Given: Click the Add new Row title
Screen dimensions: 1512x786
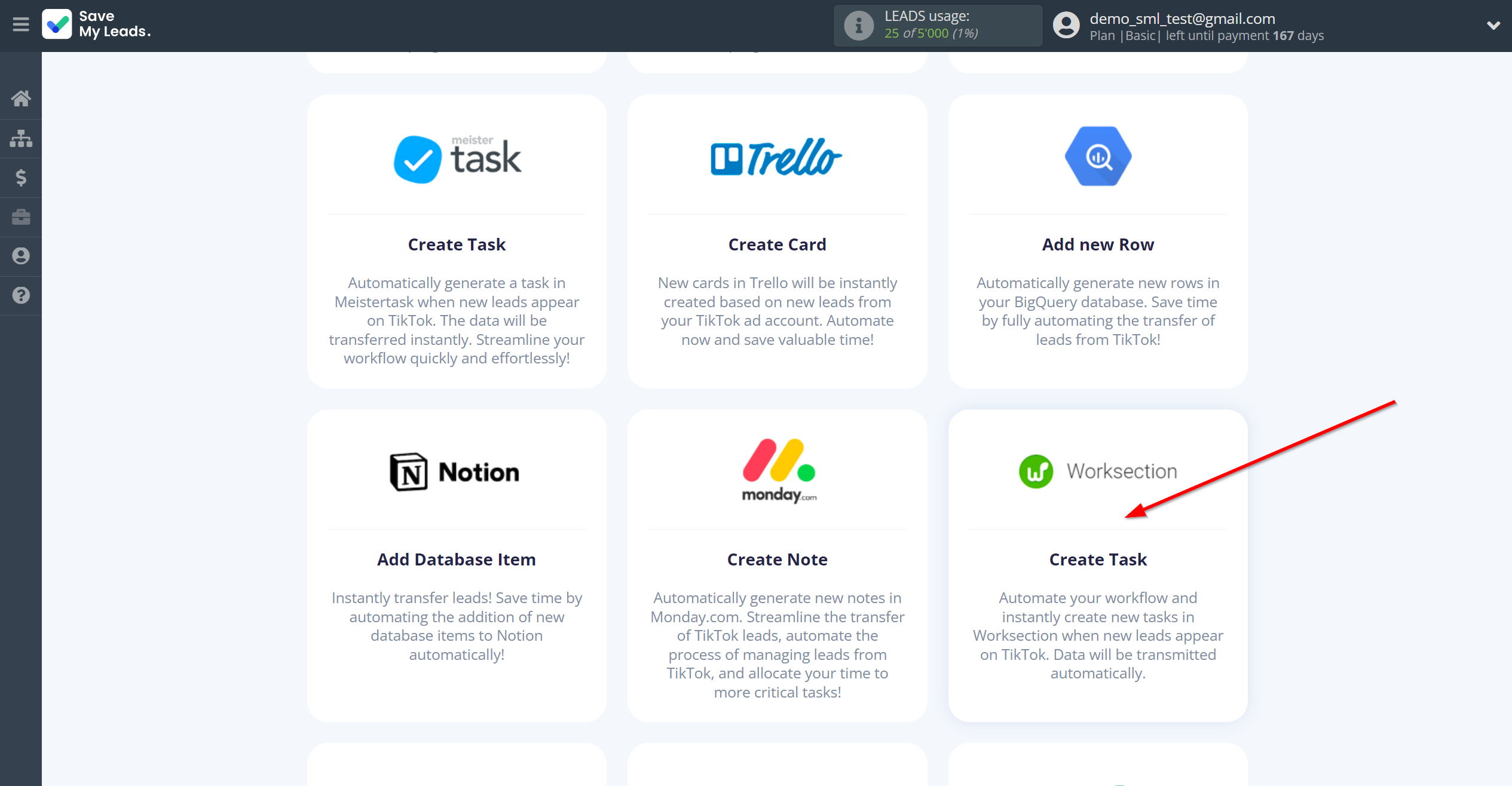Looking at the screenshot, I should (x=1098, y=244).
